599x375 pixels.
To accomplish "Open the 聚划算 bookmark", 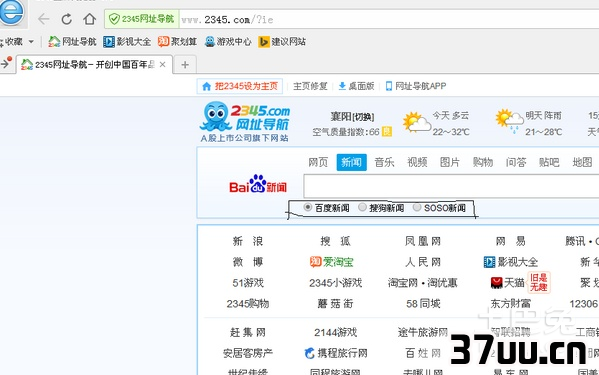I will pos(178,42).
